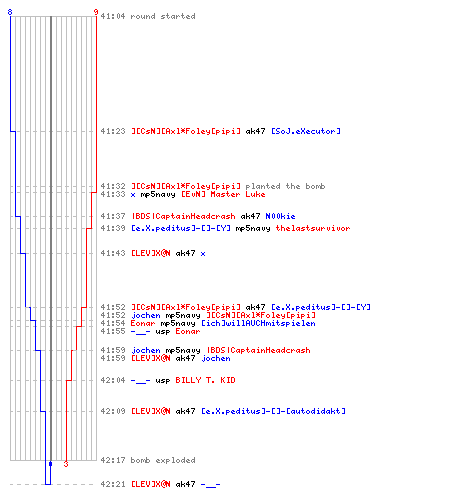Viewport: 450px width, 500px height.
Task: Click the red team count 9 label
Action: click(x=96, y=12)
